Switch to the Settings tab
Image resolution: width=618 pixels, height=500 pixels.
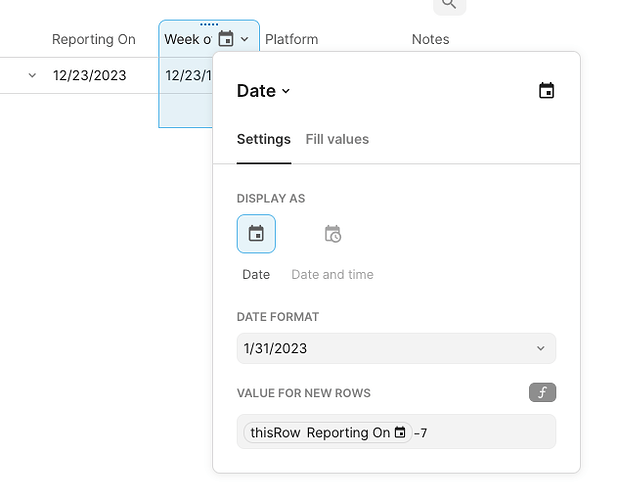[263, 139]
